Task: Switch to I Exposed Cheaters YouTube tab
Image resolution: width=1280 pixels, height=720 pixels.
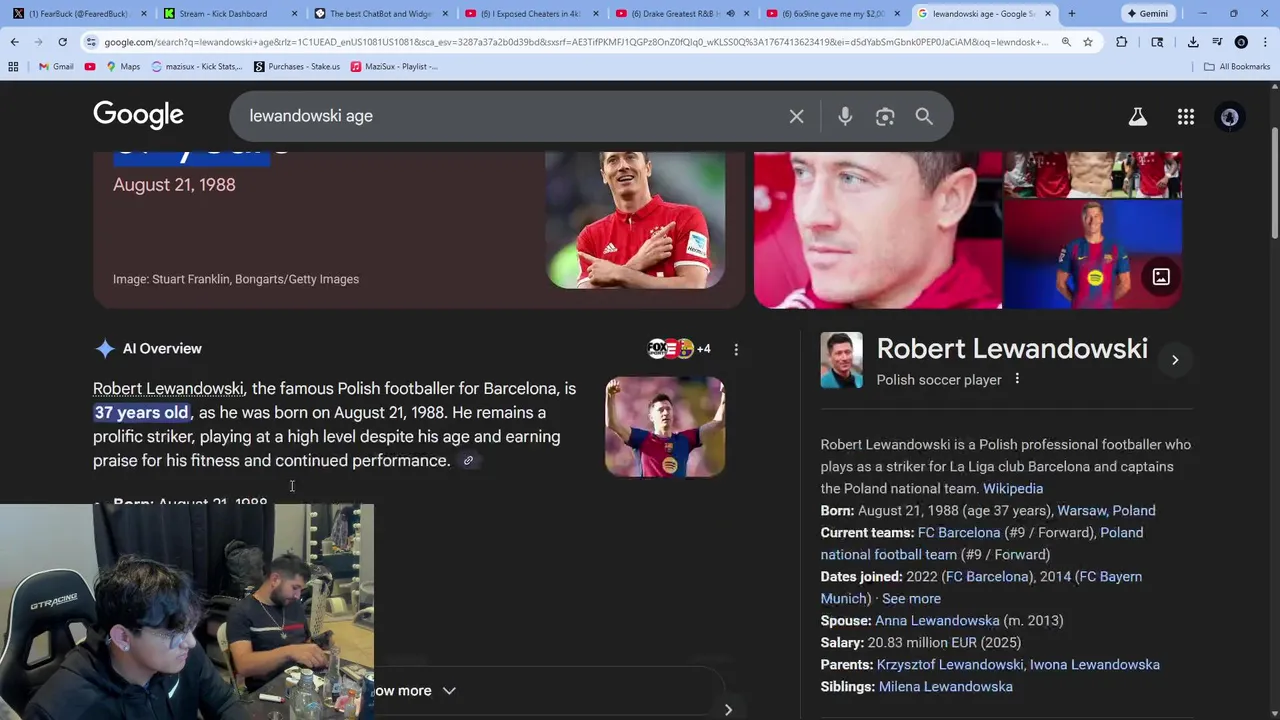Action: [x=530, y=13]
